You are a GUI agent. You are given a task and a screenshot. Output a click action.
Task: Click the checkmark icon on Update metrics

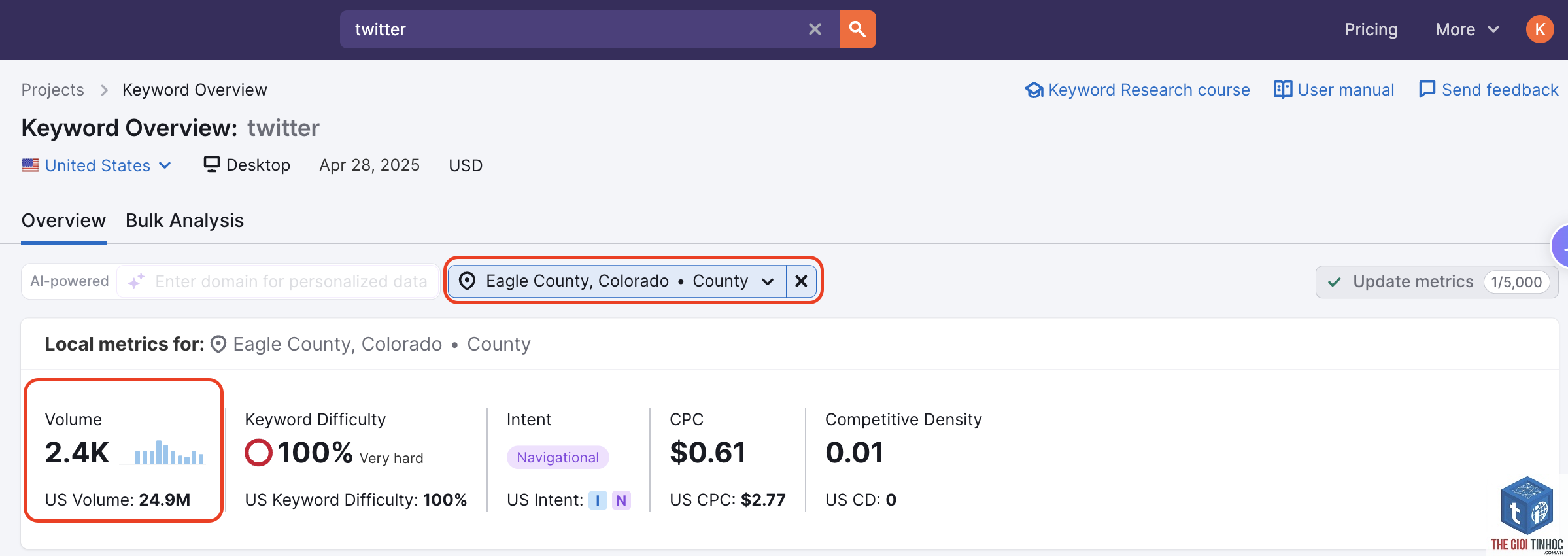click(1335, 282)
